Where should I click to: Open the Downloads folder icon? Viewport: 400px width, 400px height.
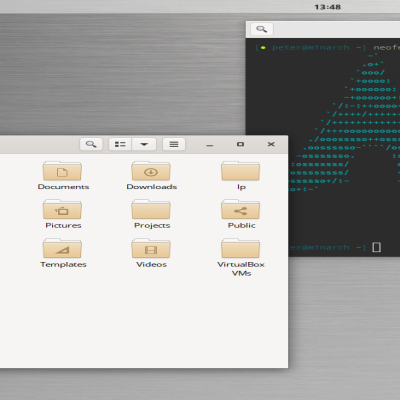click(151, 171)
